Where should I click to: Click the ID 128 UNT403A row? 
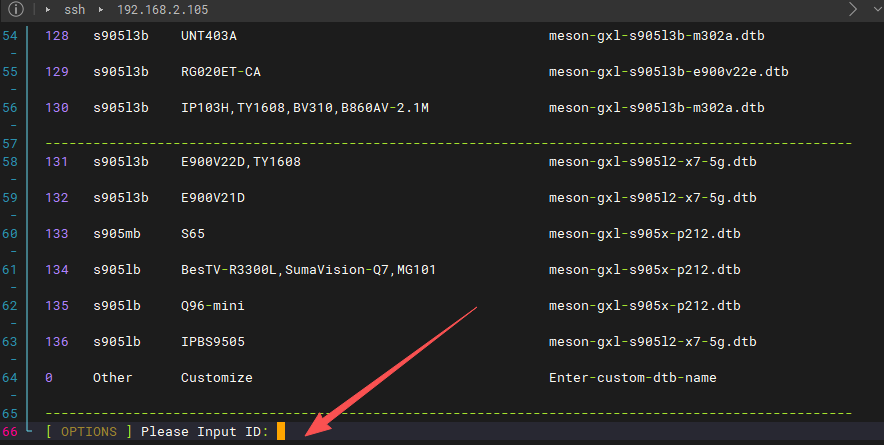coord(209,36)
